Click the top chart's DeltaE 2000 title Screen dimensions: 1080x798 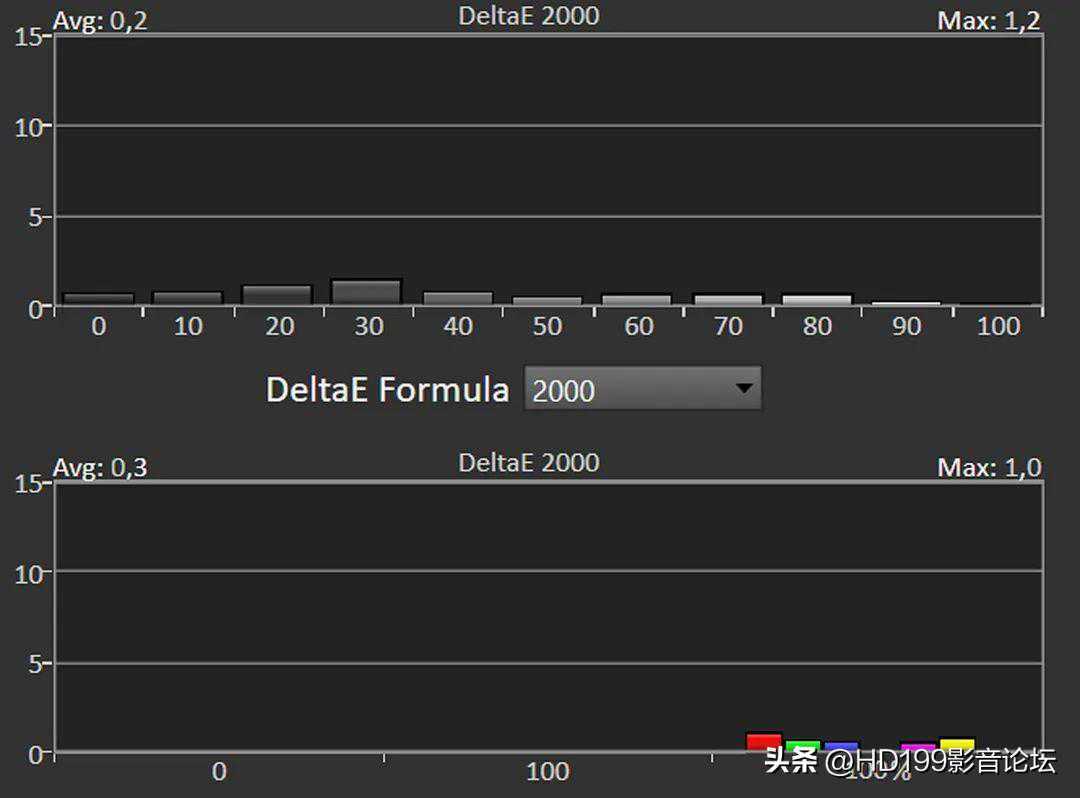529,16
